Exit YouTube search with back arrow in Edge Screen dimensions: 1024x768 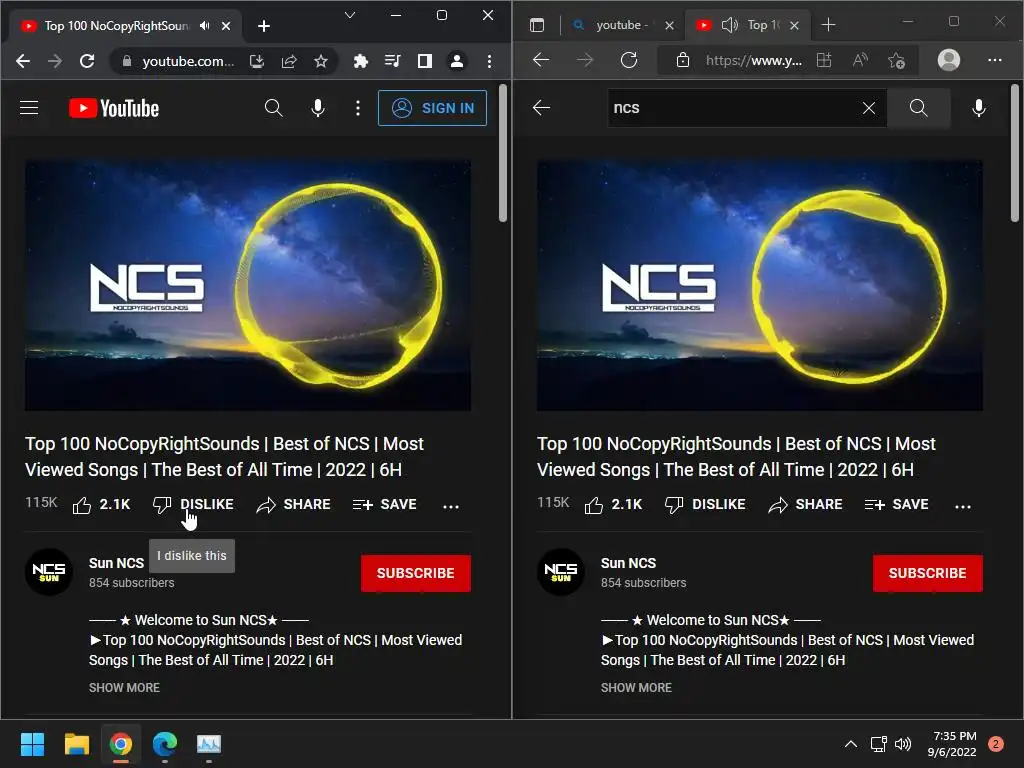pos(541,108)
